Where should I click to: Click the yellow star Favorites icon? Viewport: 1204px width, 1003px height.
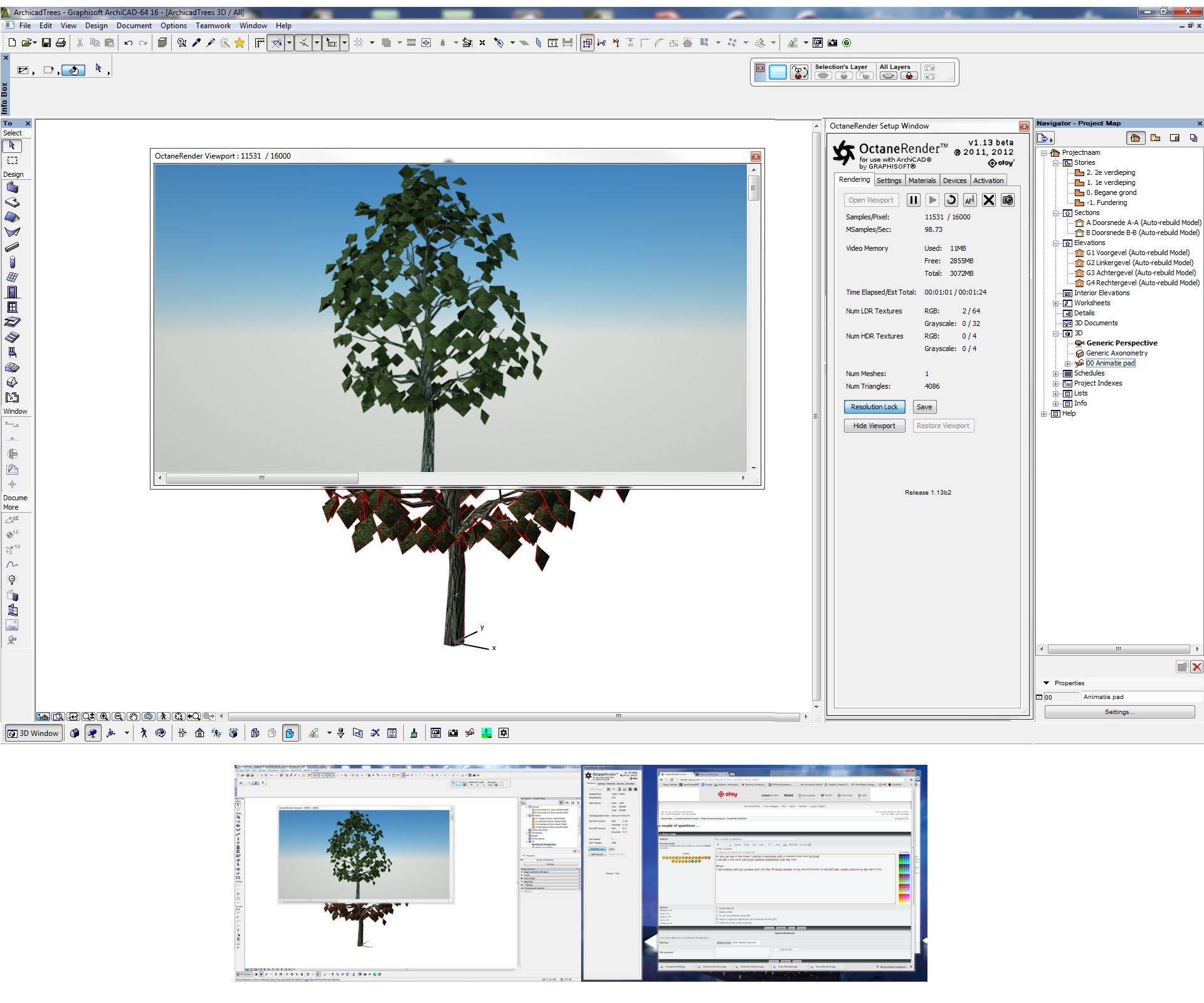(x=239, y=43)
